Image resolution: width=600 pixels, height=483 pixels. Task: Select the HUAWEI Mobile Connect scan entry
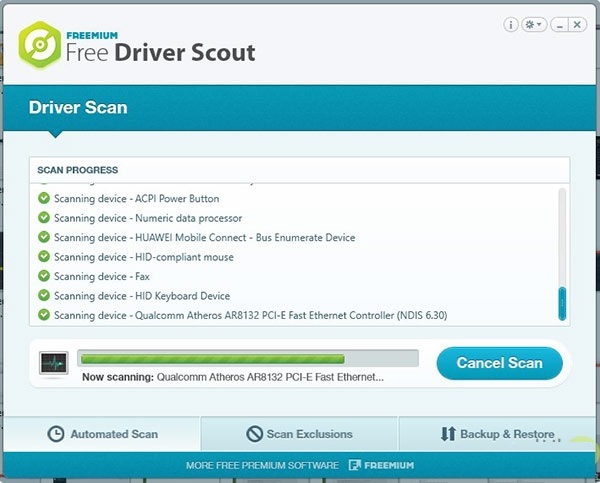point(204,238)
